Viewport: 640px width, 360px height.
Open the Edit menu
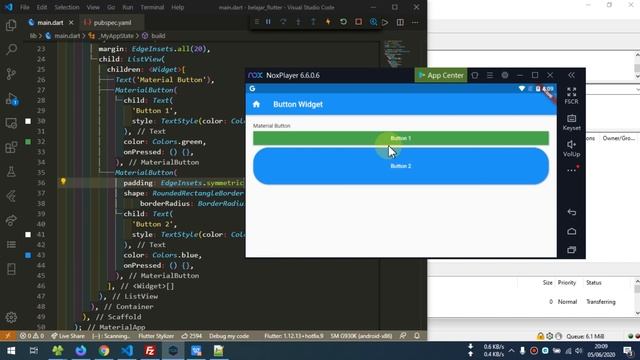(x=42, y=7)
